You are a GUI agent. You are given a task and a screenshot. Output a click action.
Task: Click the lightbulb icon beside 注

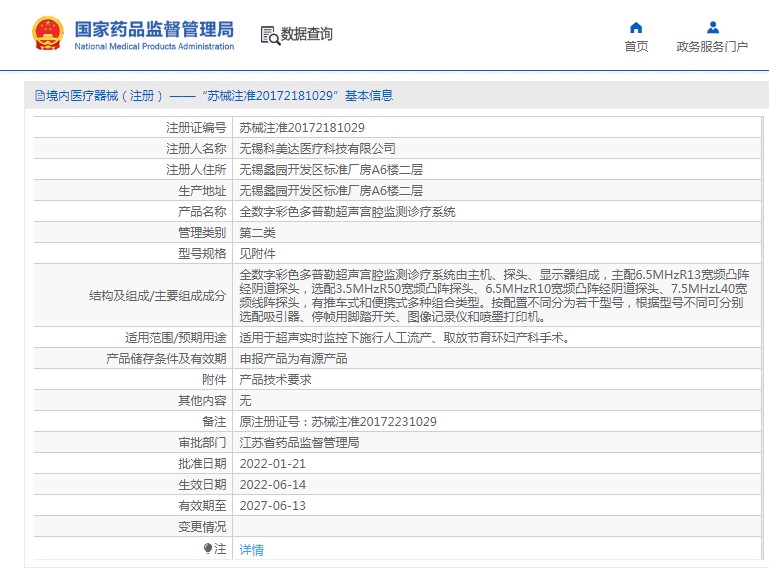pos(208,548)
